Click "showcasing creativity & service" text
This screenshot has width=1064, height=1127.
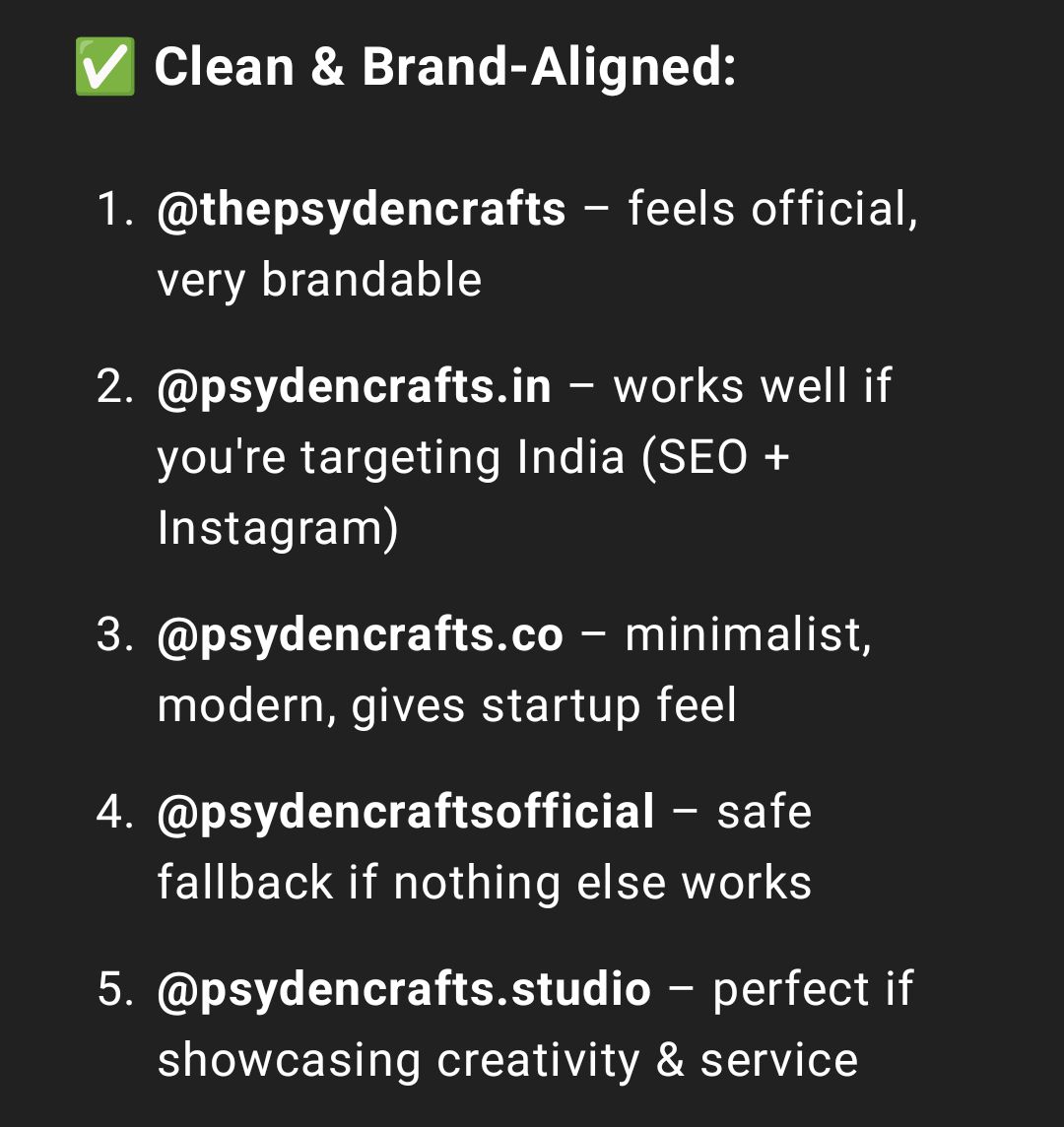coord(507,1060)
